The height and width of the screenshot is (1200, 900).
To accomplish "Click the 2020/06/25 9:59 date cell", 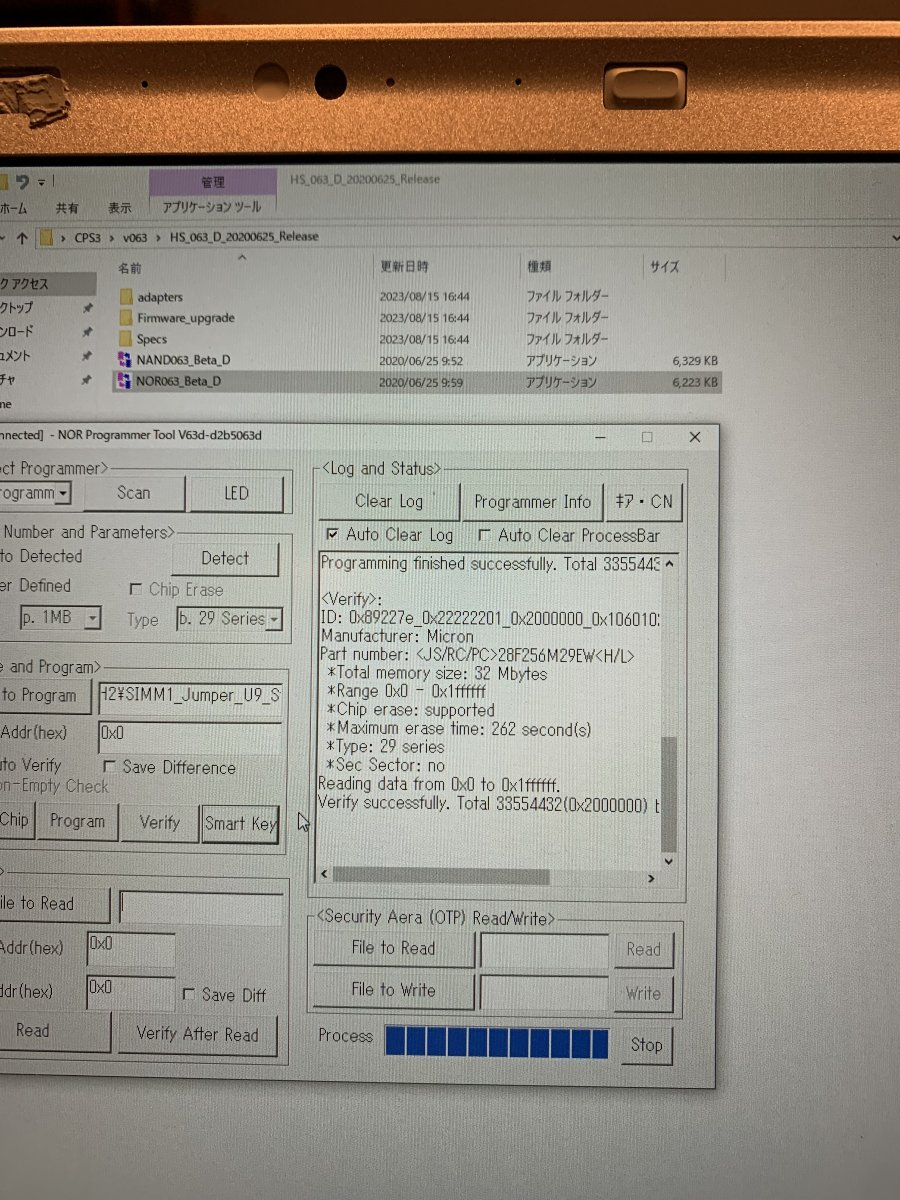I will [x=422, y=382].
